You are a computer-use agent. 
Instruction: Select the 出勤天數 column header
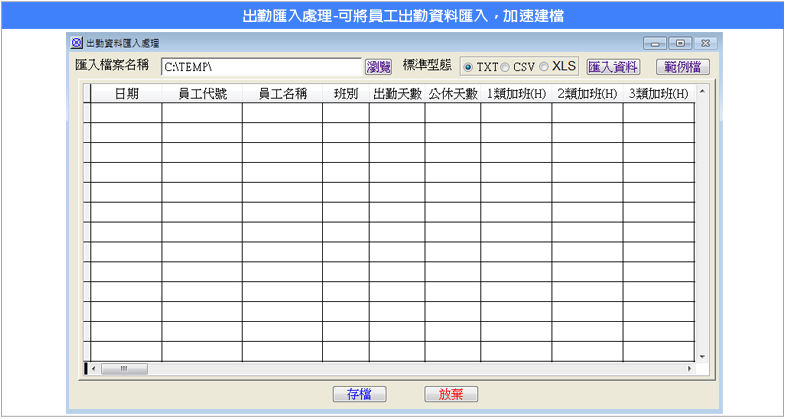pos(396,94)
